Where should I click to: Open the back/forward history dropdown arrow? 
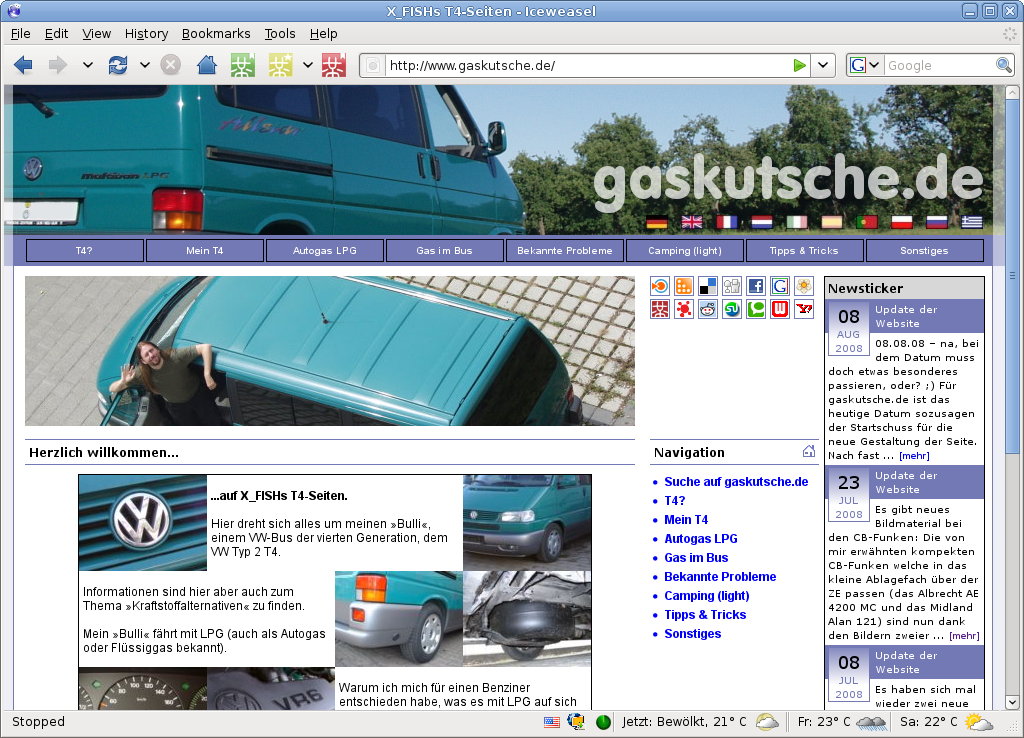click(88, 65)
